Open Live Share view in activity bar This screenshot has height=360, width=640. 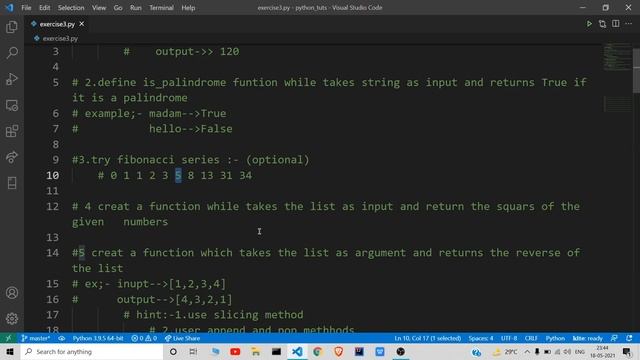(12, 157)
